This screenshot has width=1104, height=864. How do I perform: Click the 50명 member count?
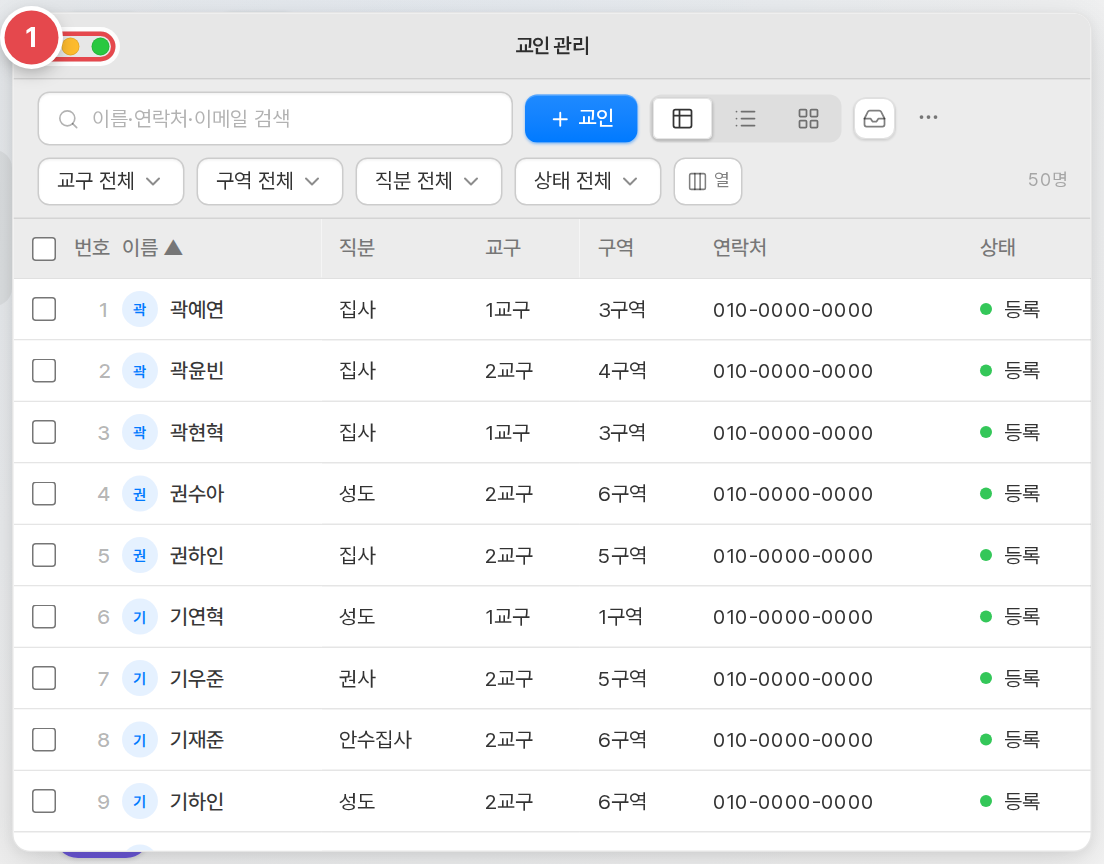coord(1047,180)
